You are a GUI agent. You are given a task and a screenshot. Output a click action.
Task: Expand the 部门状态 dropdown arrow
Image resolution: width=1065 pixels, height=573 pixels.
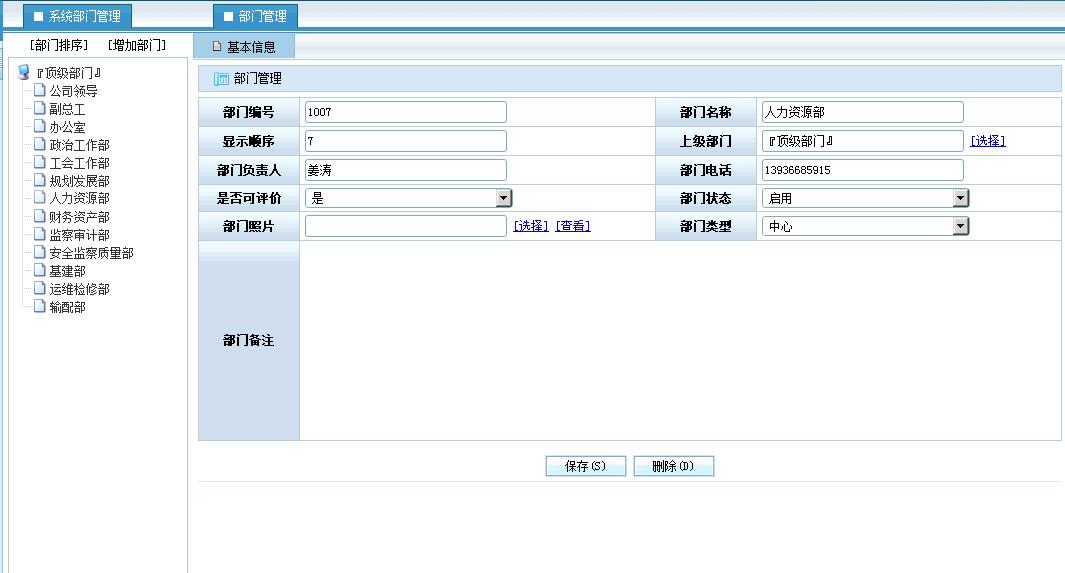coord(960,198)
